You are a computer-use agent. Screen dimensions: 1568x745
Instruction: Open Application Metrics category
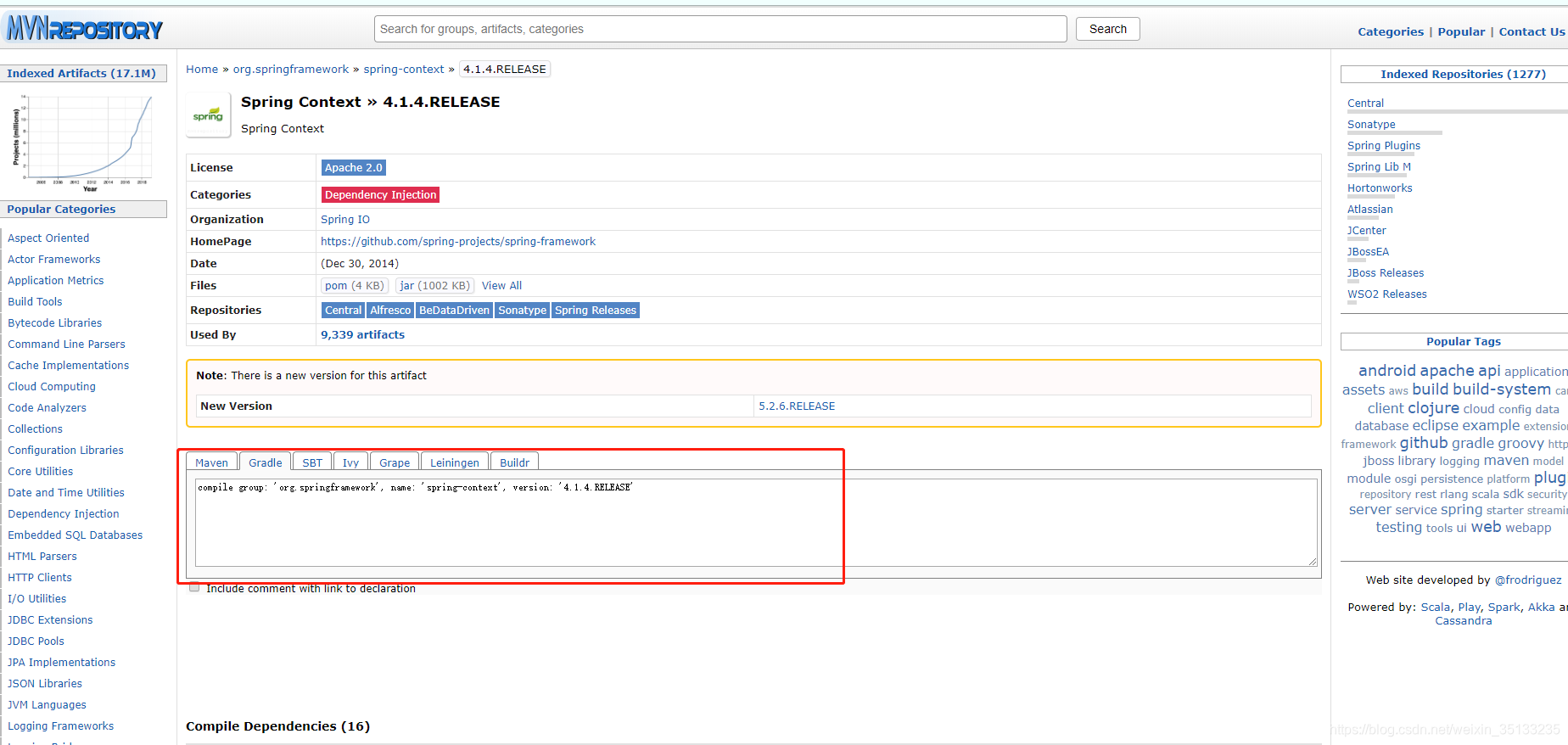point(56,281)
